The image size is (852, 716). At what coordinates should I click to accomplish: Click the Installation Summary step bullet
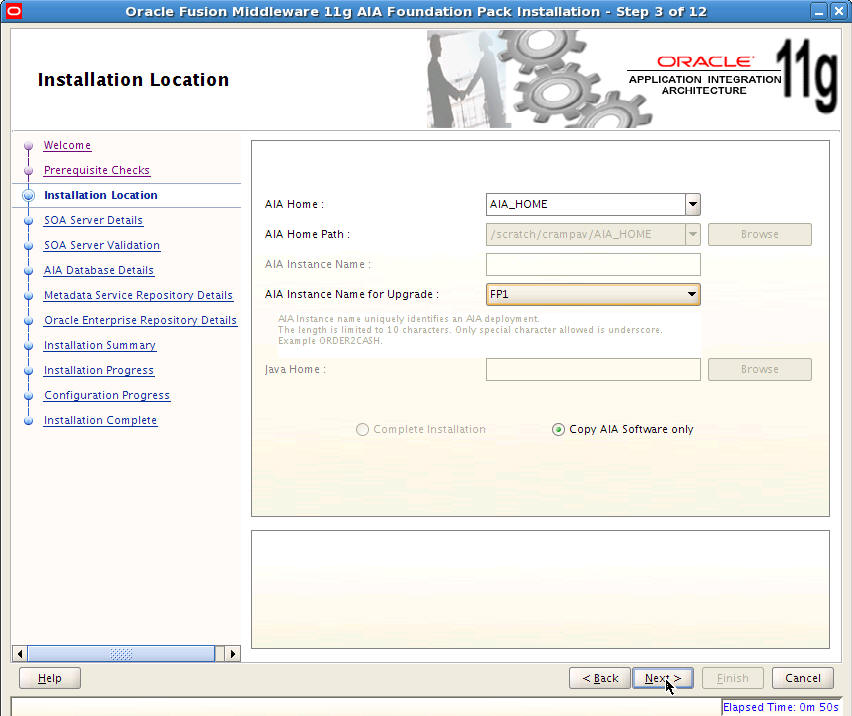click(x=29, y=346)
